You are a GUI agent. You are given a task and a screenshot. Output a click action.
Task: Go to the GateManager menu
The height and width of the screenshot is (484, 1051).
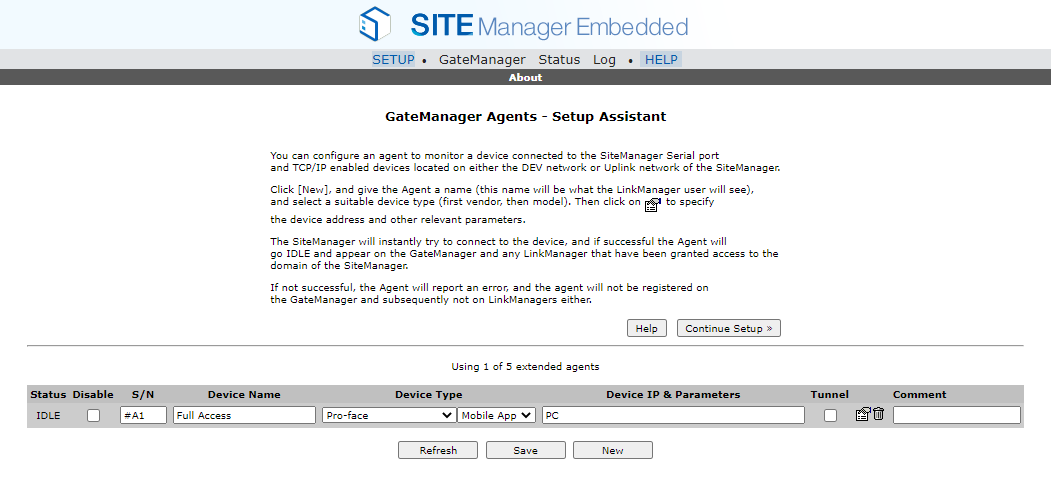click(x=482, y=60)
